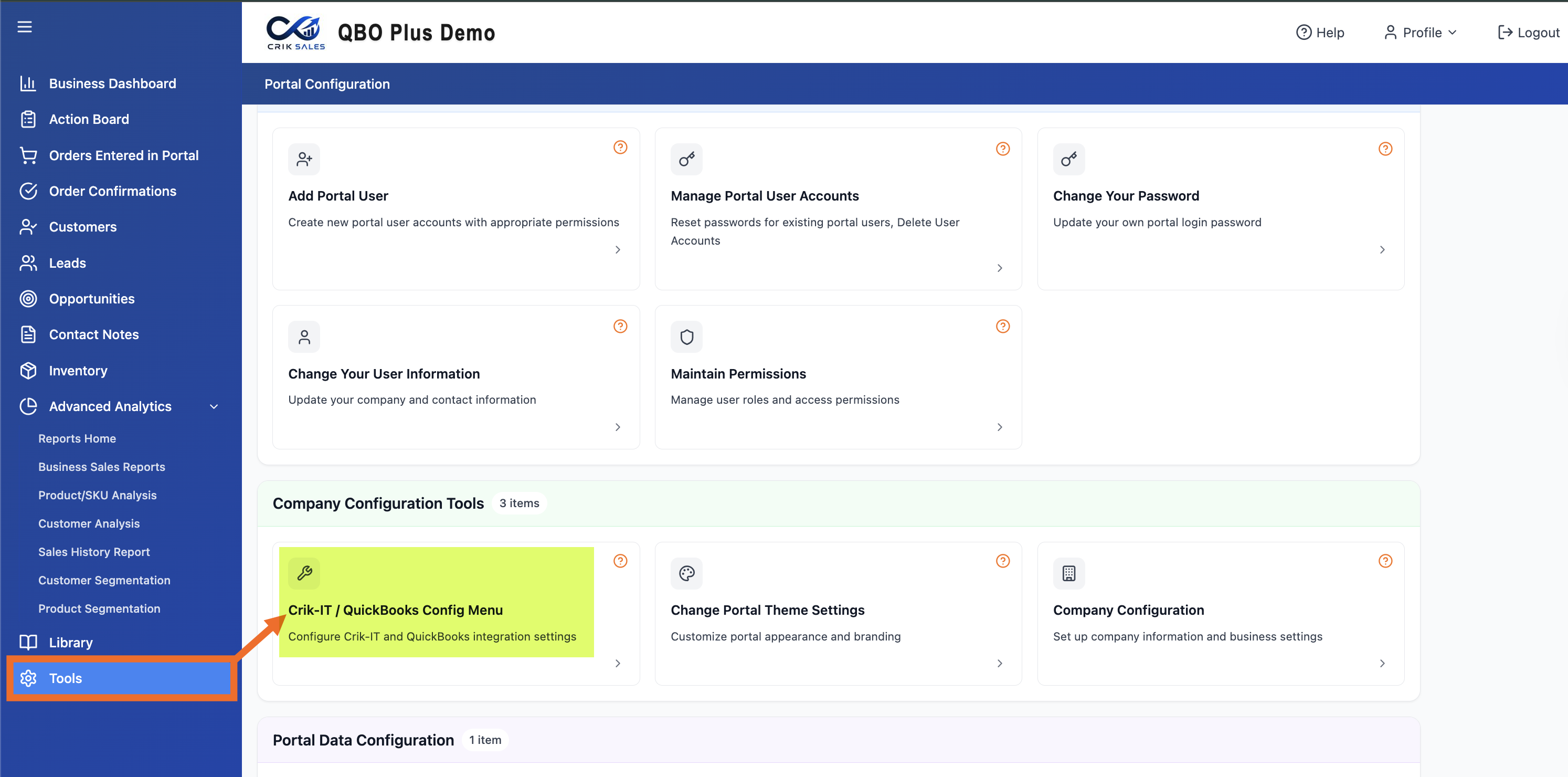This screenshot has height=777, width=1568.
Task: Click the Change Your Password key icon
Action: [1069, 160]
